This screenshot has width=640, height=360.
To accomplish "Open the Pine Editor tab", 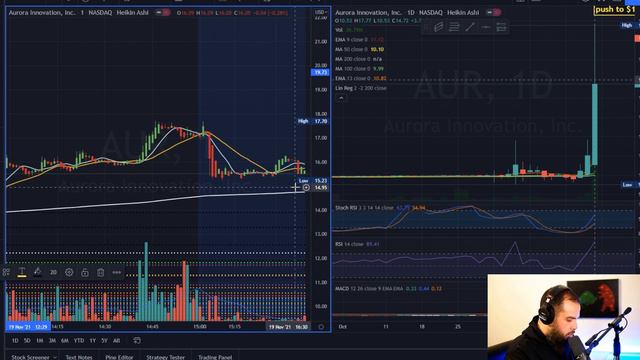I will (x=119, y=357).
